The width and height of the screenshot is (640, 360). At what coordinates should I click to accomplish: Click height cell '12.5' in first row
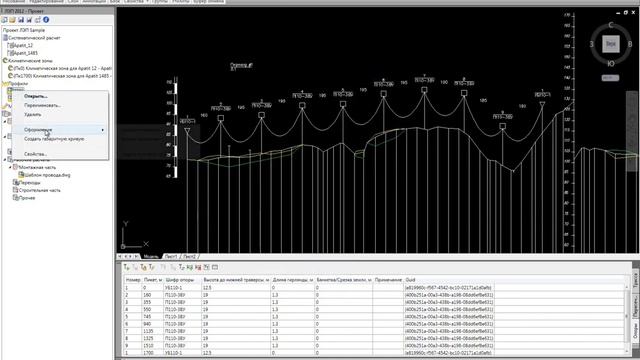pos(236,287)
